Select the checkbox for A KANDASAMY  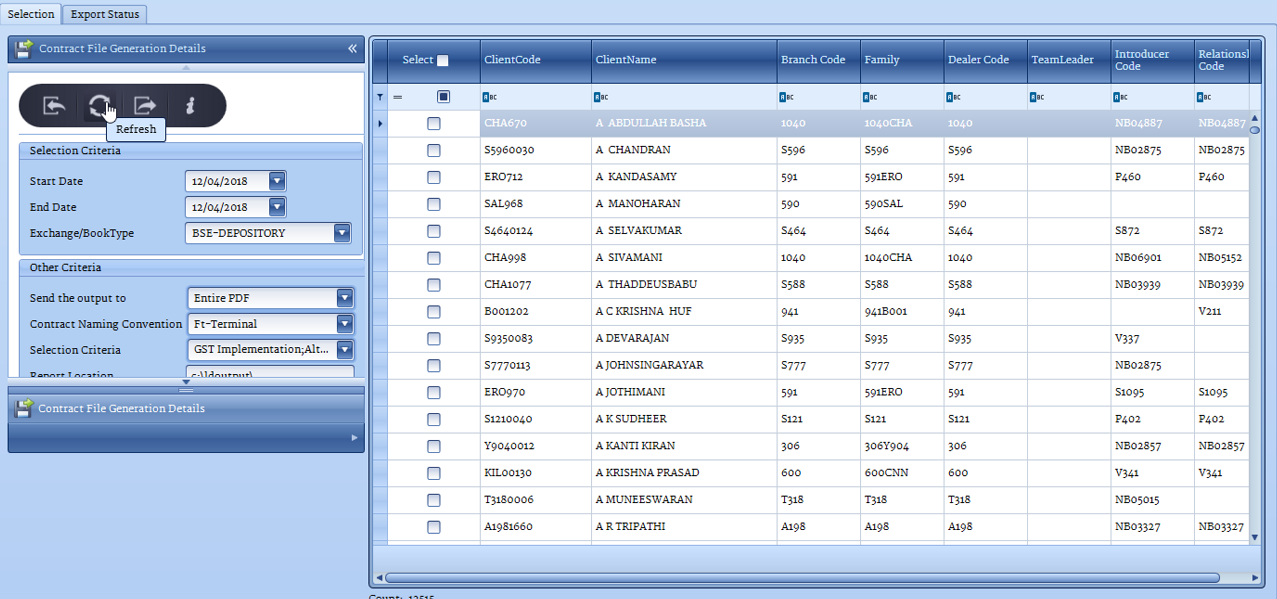click(434, 177)
